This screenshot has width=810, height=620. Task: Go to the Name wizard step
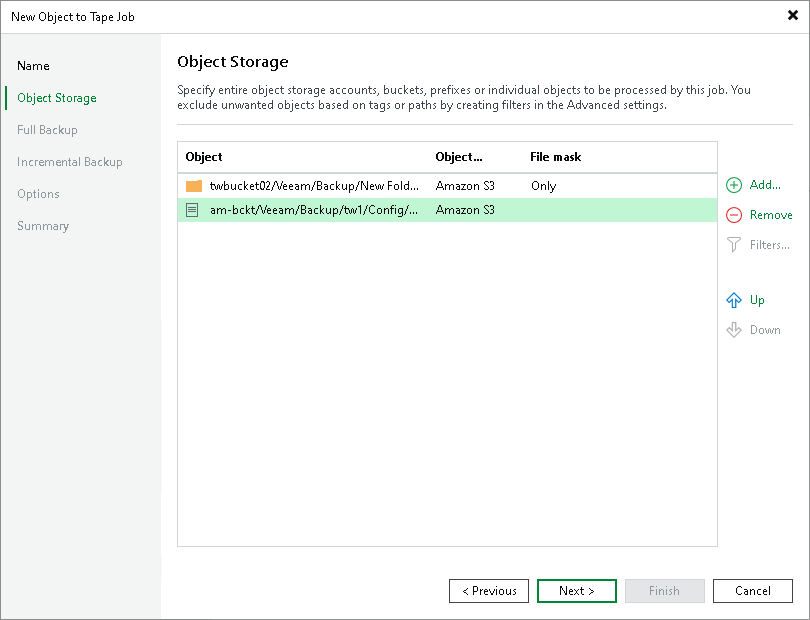coord(33,66)
